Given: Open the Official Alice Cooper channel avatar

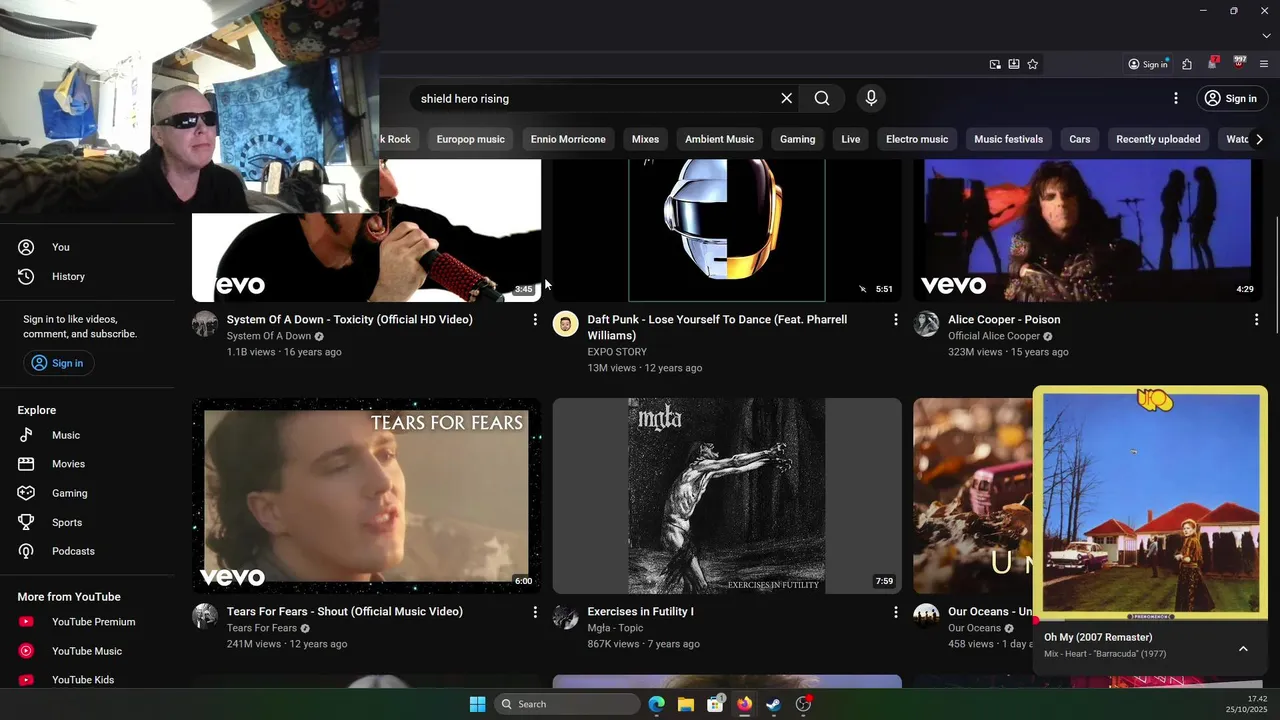Looking at the screenshot, I should tap(926, 324).
